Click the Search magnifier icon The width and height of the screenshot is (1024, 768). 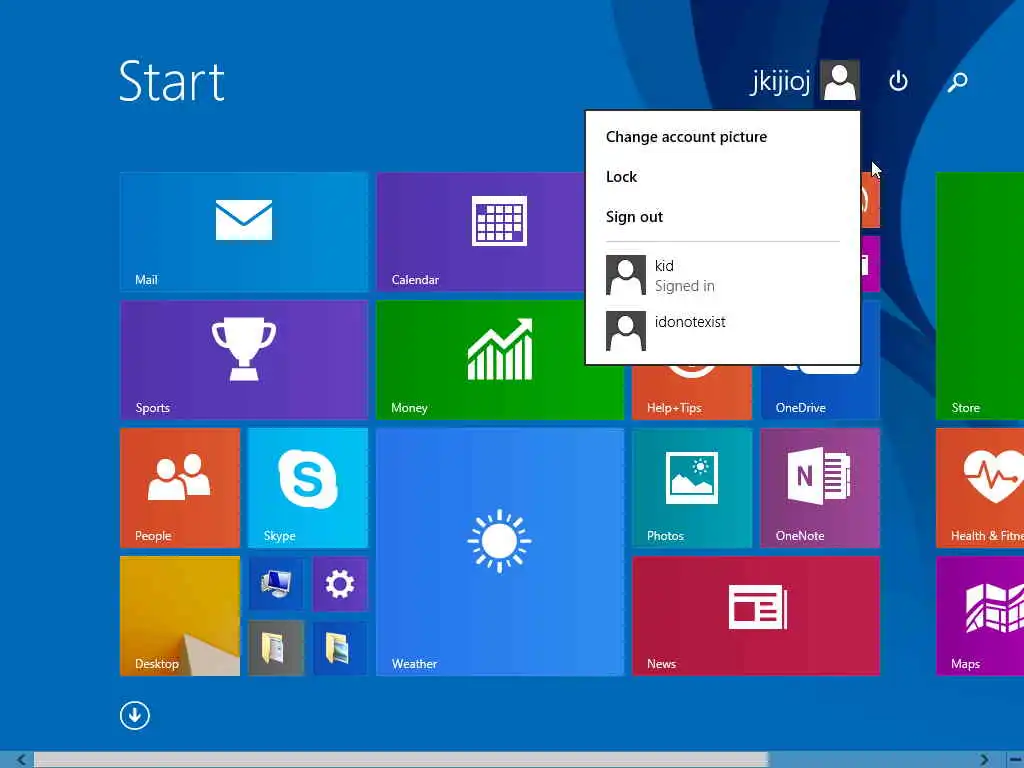coord(957,81)
